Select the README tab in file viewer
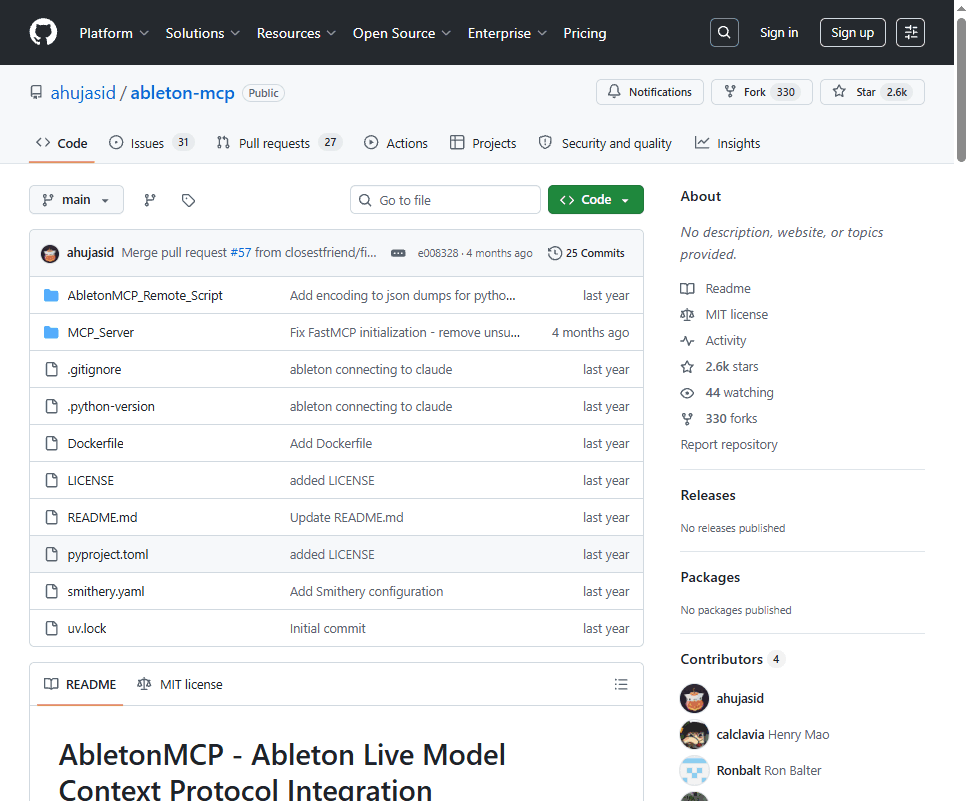969x801 pixels. (80, 684)
